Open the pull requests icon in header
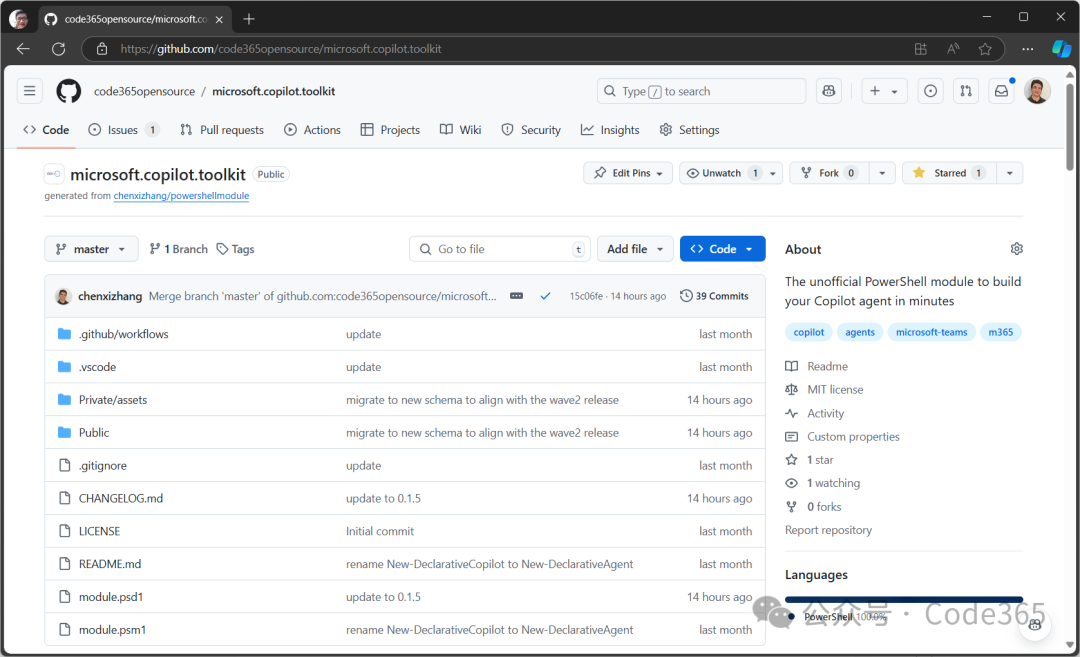 (x=966, y=91)
